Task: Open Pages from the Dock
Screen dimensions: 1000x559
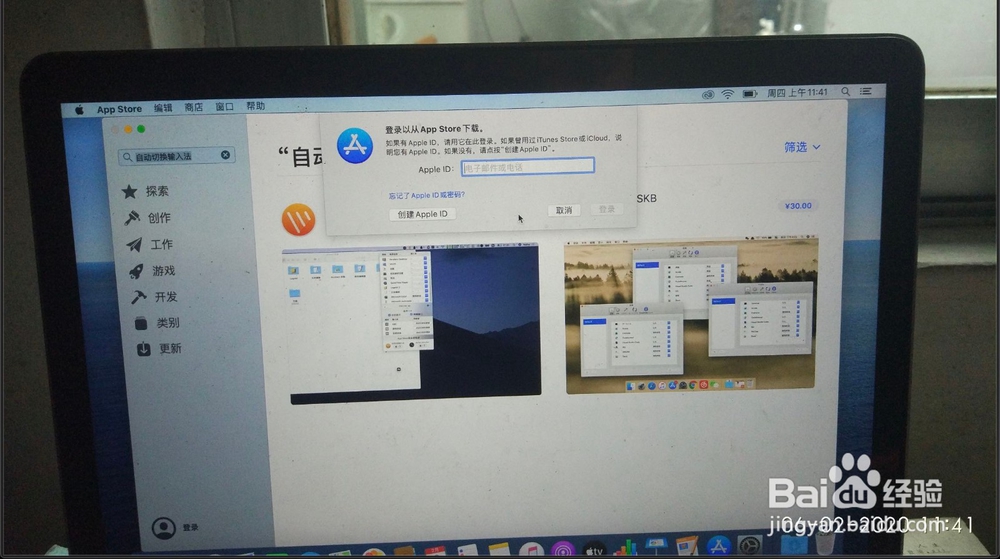Action: click(687, 548)
